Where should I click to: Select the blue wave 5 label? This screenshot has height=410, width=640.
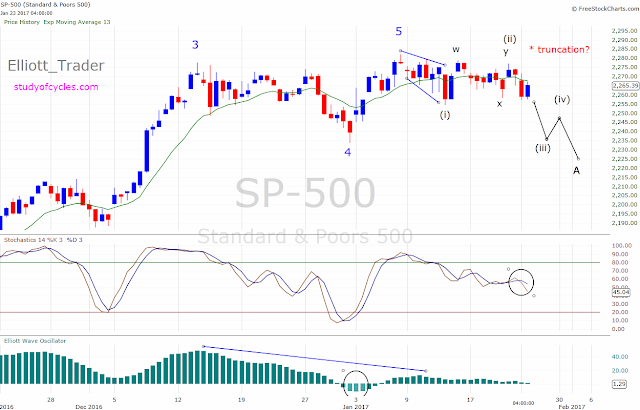tap(398, 31)
